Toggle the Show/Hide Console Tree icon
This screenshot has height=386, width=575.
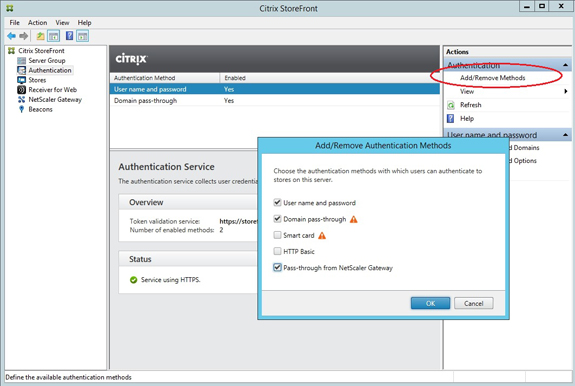[x=54, y=36]
